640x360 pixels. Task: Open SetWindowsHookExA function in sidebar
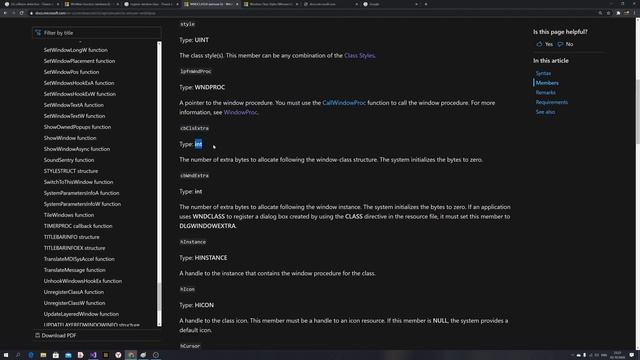click(x=79, y=83)
